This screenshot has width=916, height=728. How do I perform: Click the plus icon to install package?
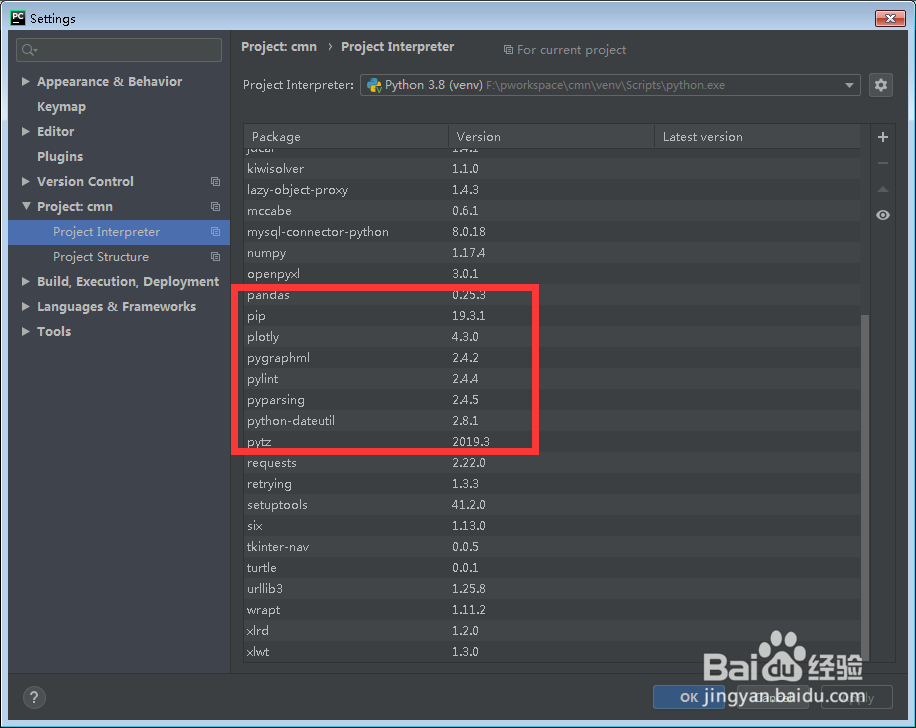pos(883,137)
